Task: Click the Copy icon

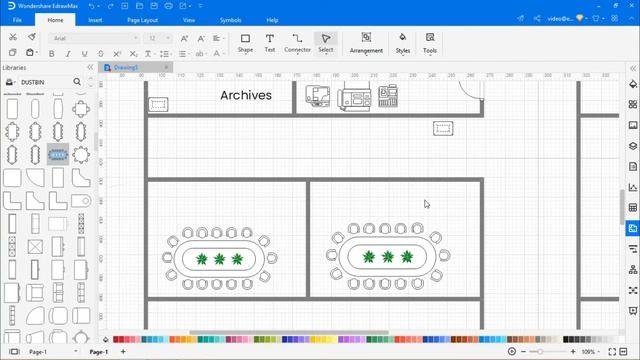Action: 13,53
